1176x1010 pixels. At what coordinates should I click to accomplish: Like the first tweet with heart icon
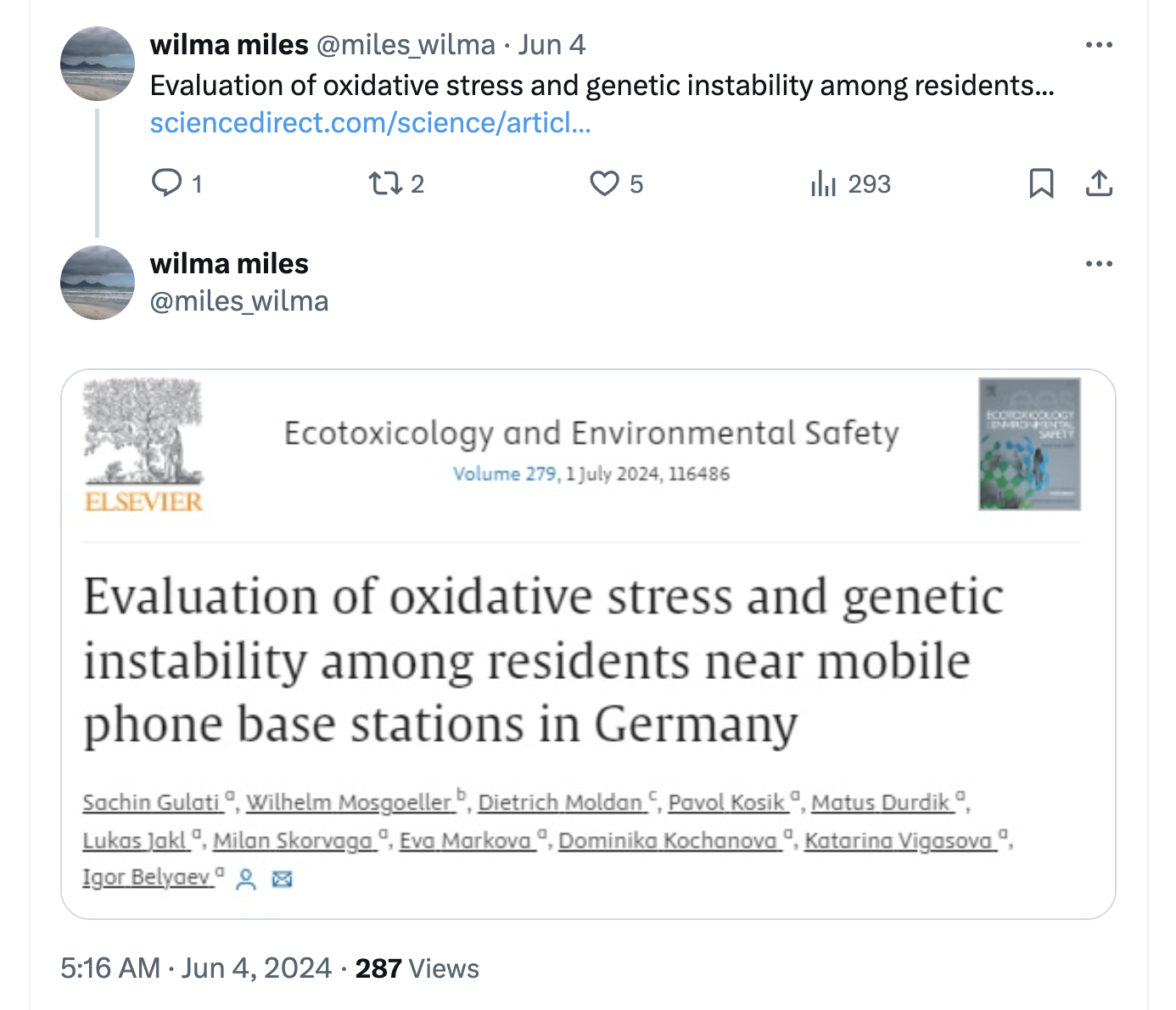(x=604, y=182)
